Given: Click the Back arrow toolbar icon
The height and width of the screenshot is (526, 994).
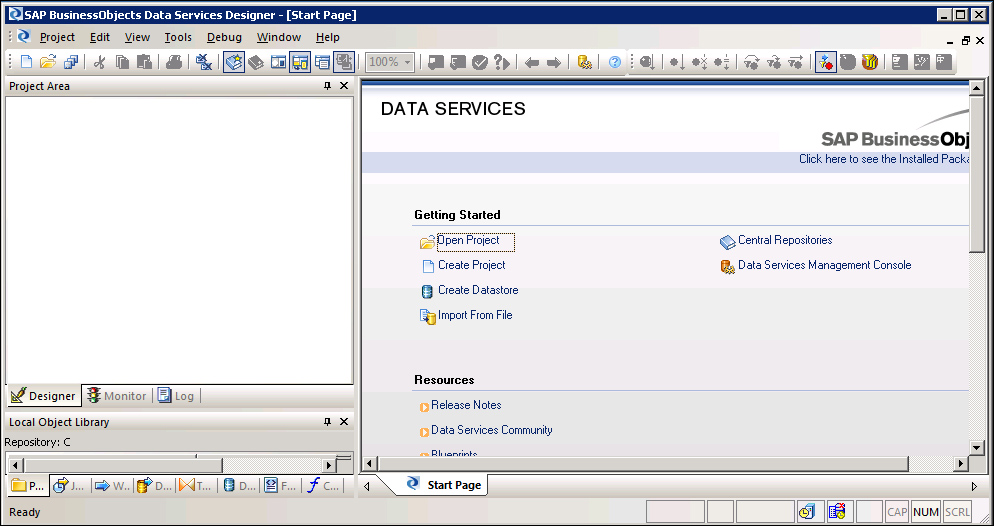Looking at the screenshot, I should 532,62.
